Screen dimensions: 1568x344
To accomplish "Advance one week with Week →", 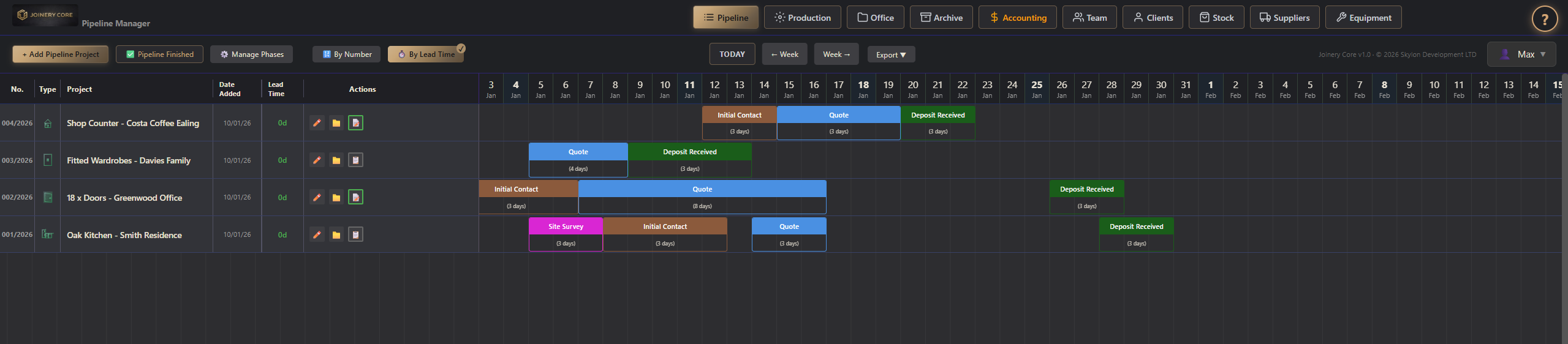I will pos(836,54).
